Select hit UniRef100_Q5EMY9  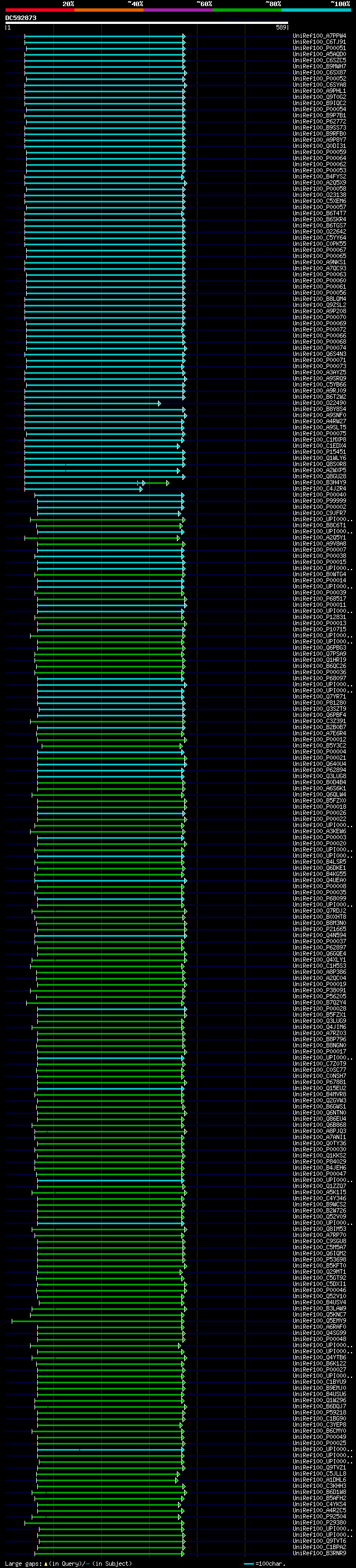click(319, 1321)
